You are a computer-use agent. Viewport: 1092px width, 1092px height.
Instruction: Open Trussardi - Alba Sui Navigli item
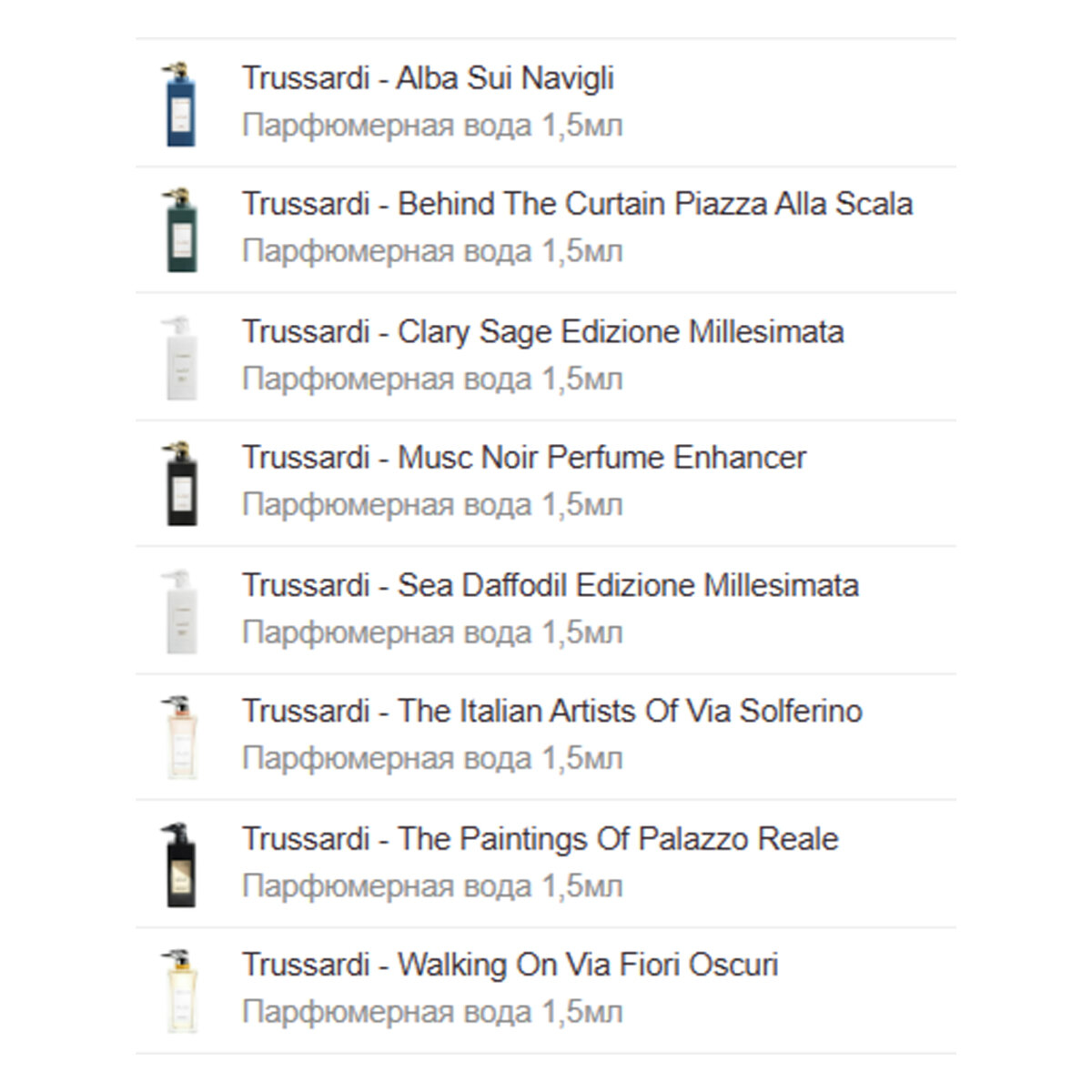[x=428, y=78]
